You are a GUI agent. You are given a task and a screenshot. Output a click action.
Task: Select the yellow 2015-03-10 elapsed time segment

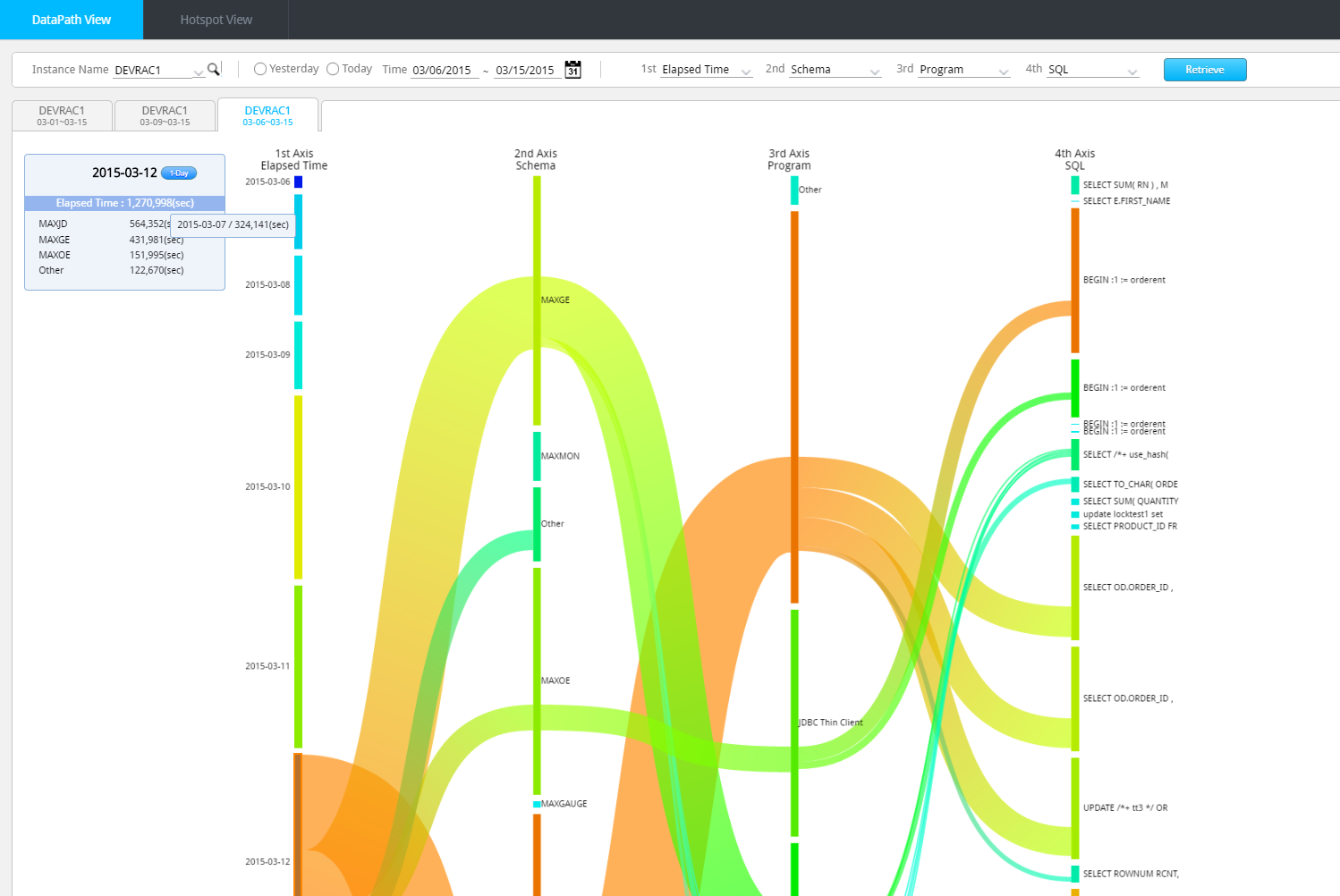pyautogui.click(x=299, y=487)
